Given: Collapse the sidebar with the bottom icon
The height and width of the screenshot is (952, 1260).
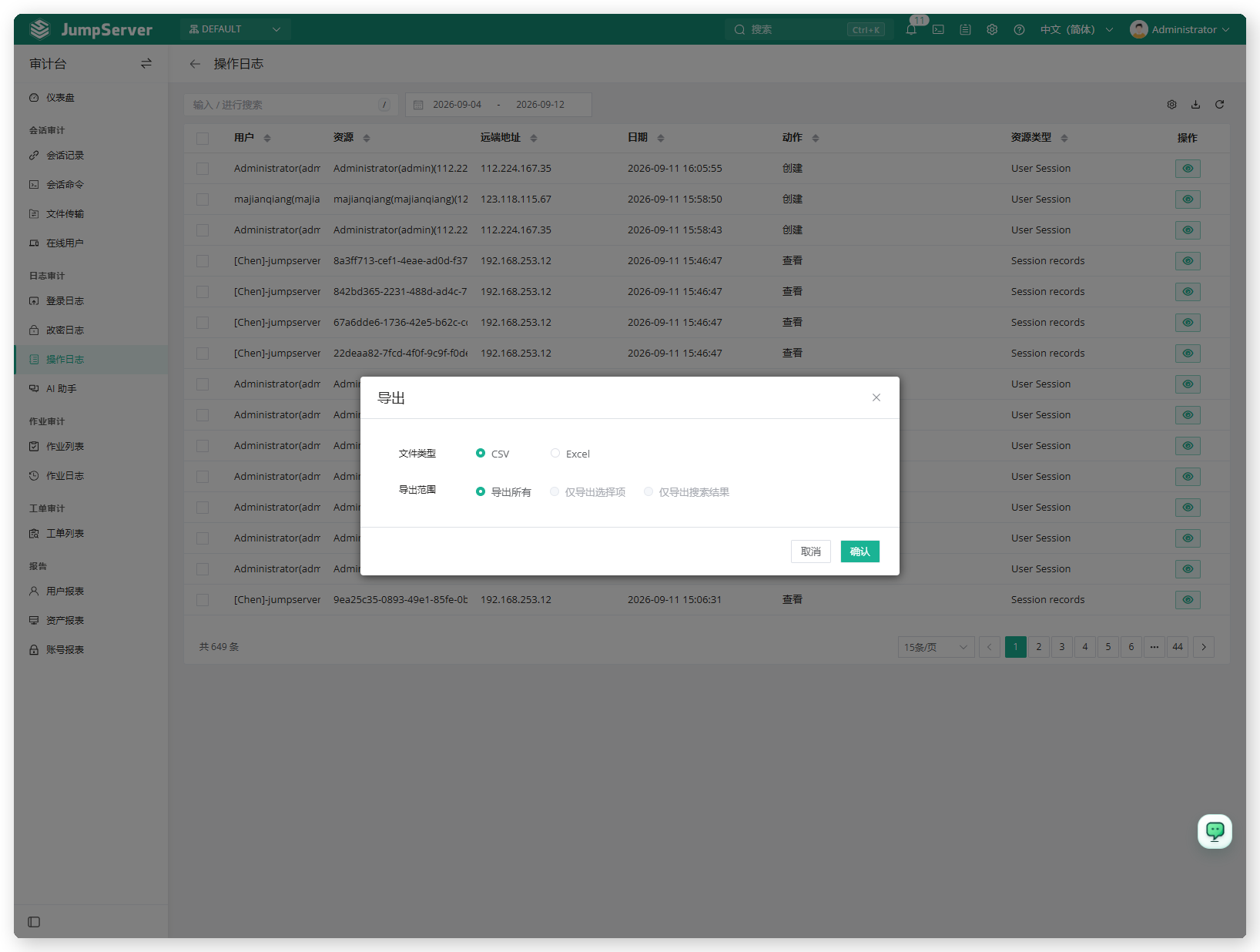Looking at the screenshot, I should point(34,922).
